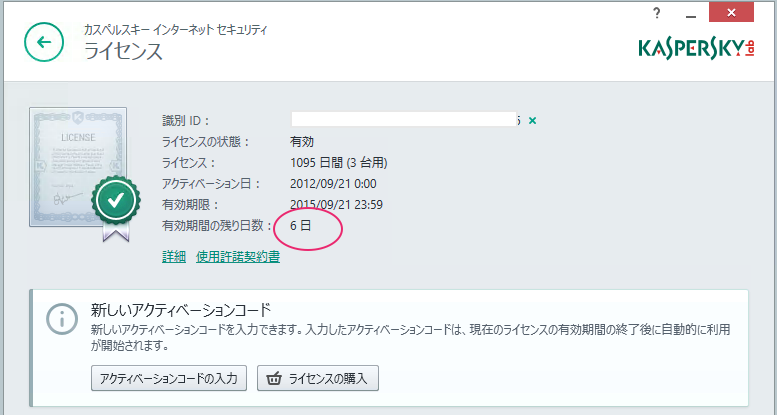Open the 詳細 link
The image size is (777, 415).
coord(174,257)
